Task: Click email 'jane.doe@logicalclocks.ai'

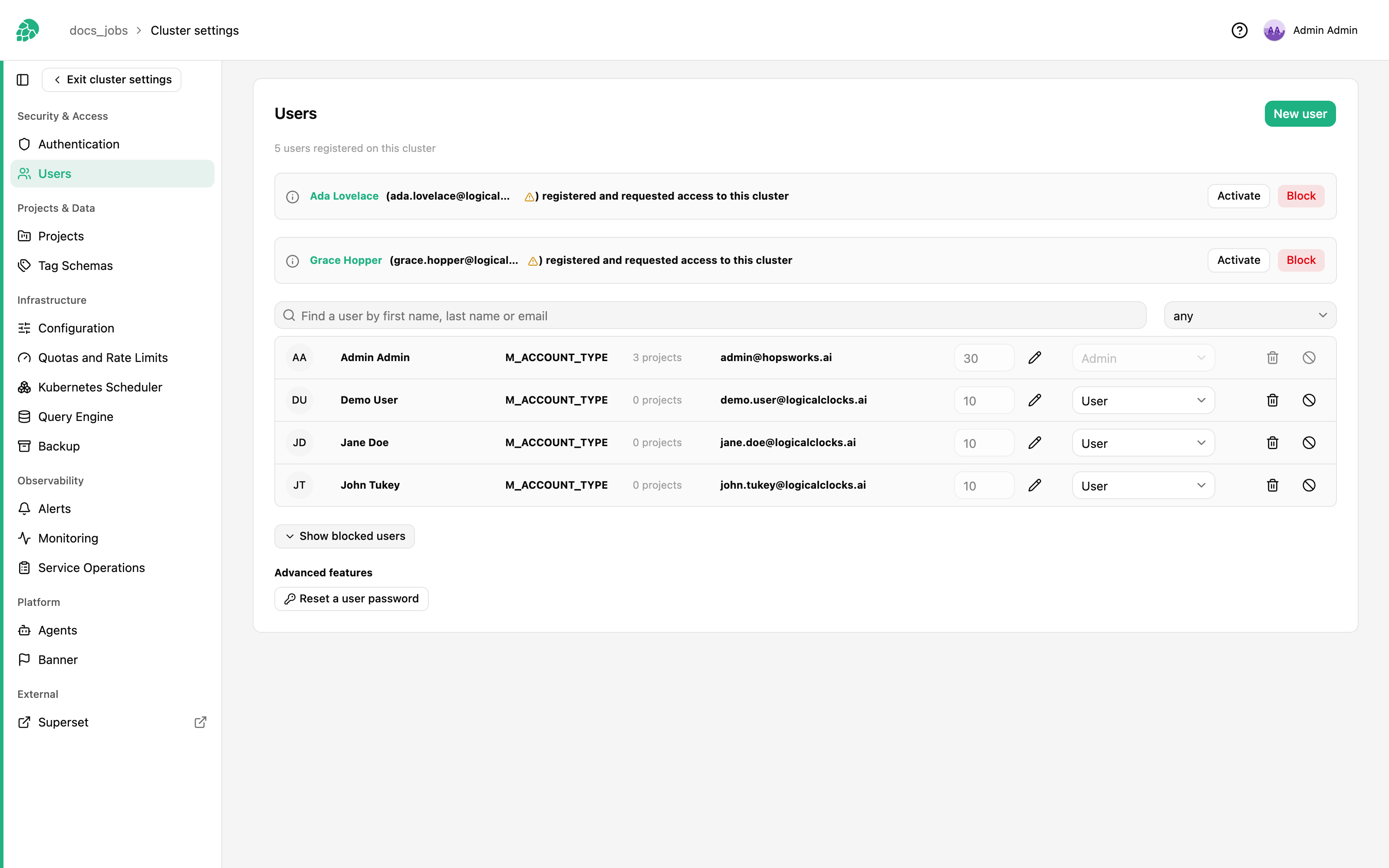Action: [x=787, y=443]
